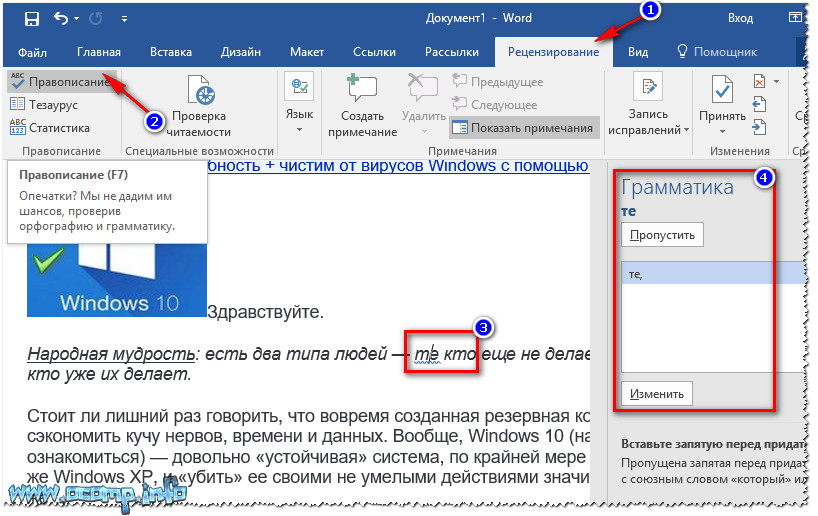Click the Удалить comment icon
Screen dimensions: 818x516
point(423,88)
